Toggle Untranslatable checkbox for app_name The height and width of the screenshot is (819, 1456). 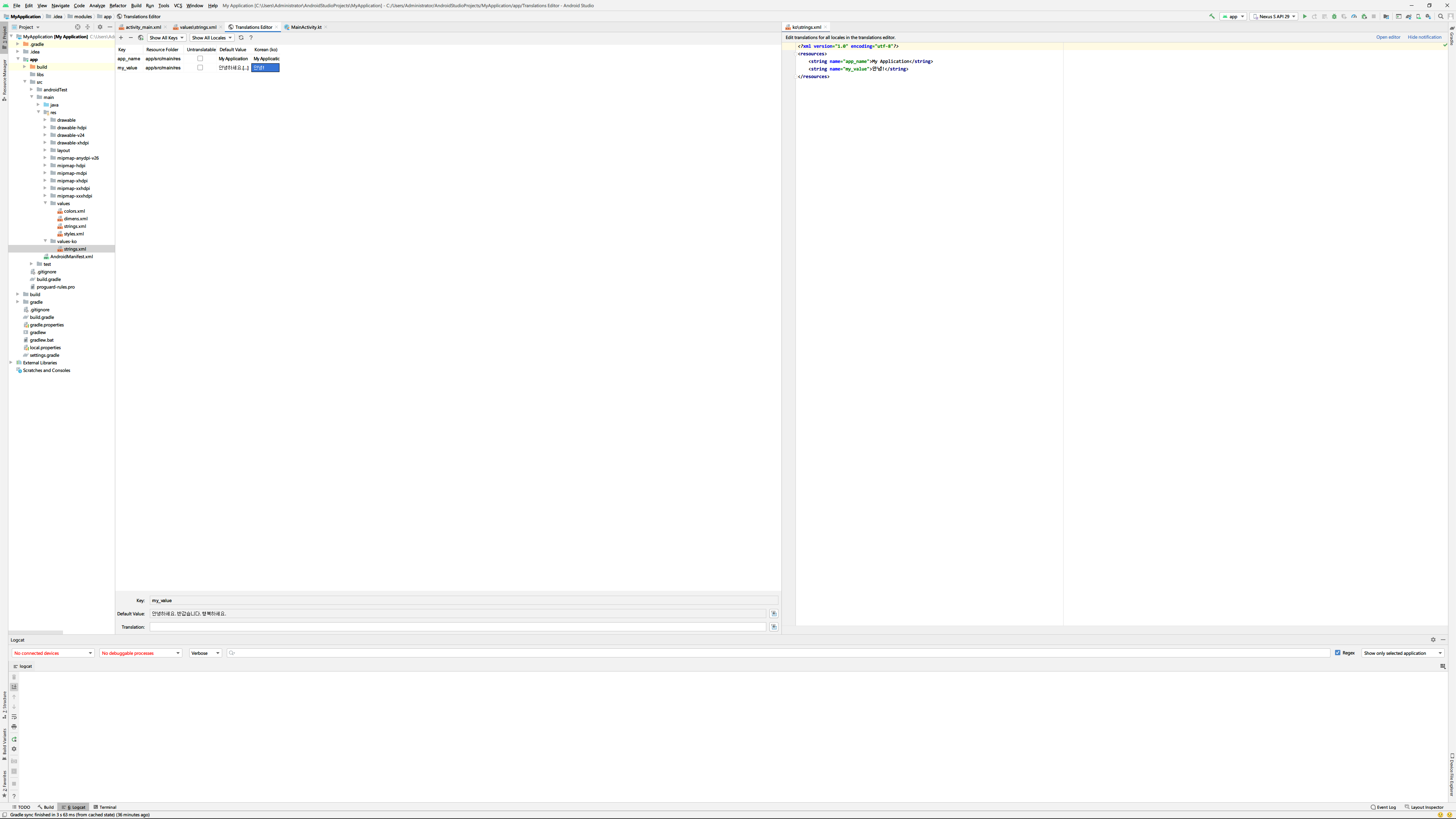200,59
